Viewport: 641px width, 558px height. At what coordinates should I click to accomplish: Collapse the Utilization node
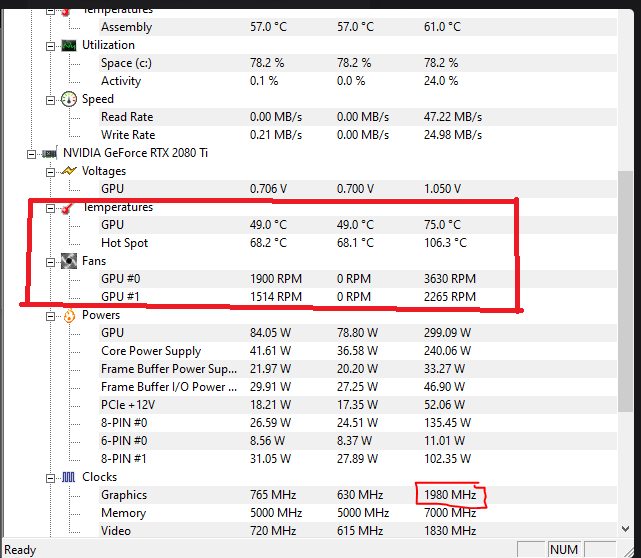pos(50,46)
